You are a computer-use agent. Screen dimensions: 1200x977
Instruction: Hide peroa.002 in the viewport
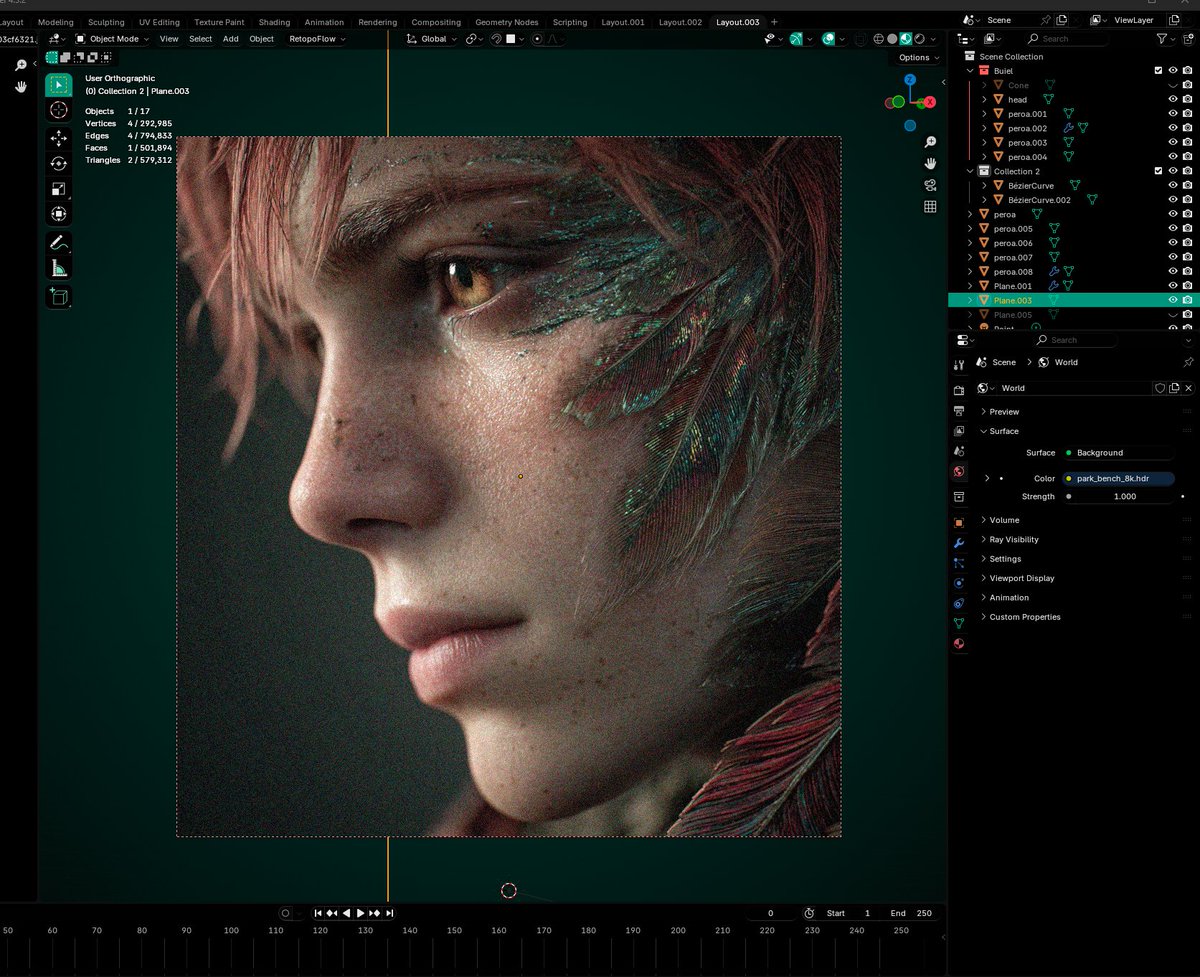click(1173, 128)
